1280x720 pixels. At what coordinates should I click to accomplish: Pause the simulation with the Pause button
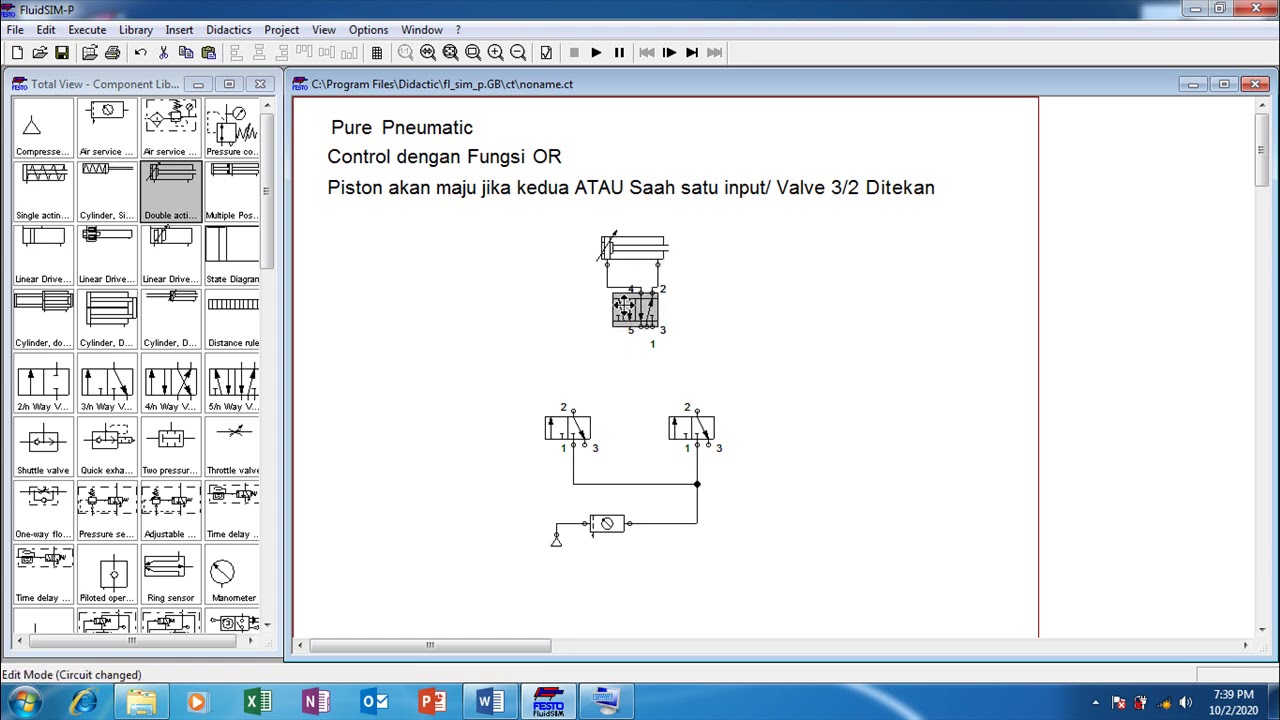[x=619, y=53]
